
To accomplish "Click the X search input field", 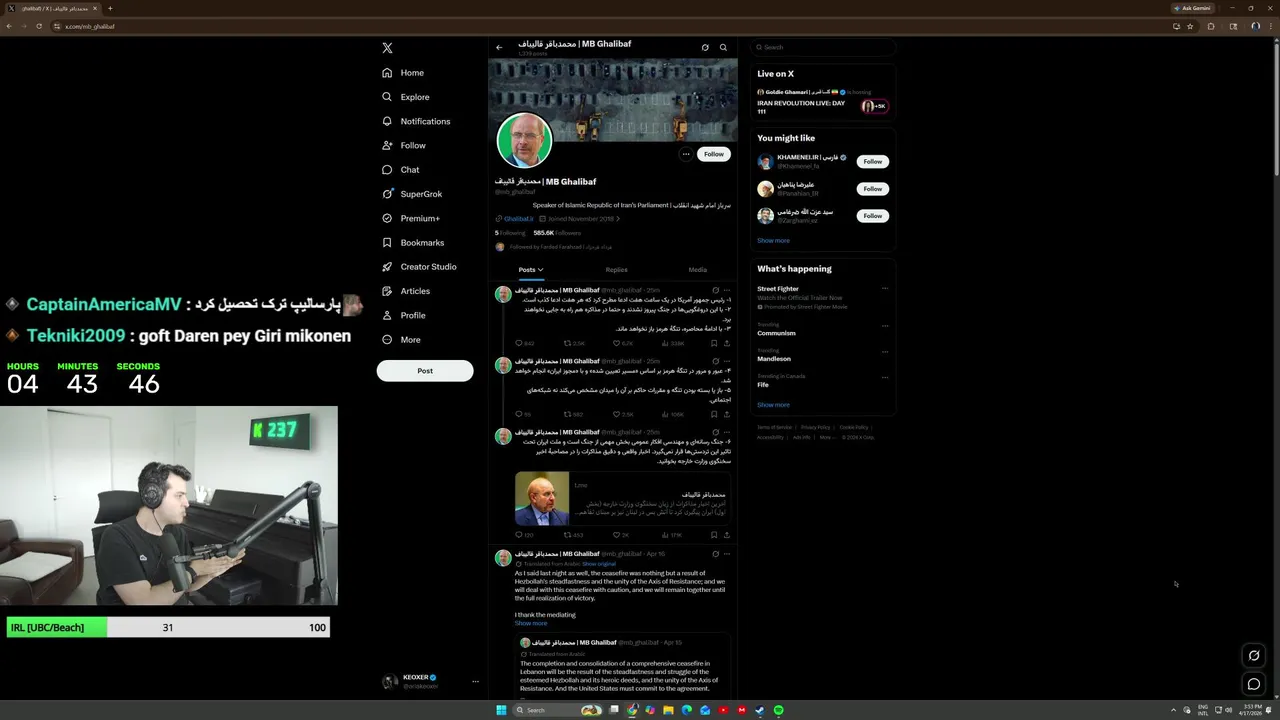I will coord(823,47).
